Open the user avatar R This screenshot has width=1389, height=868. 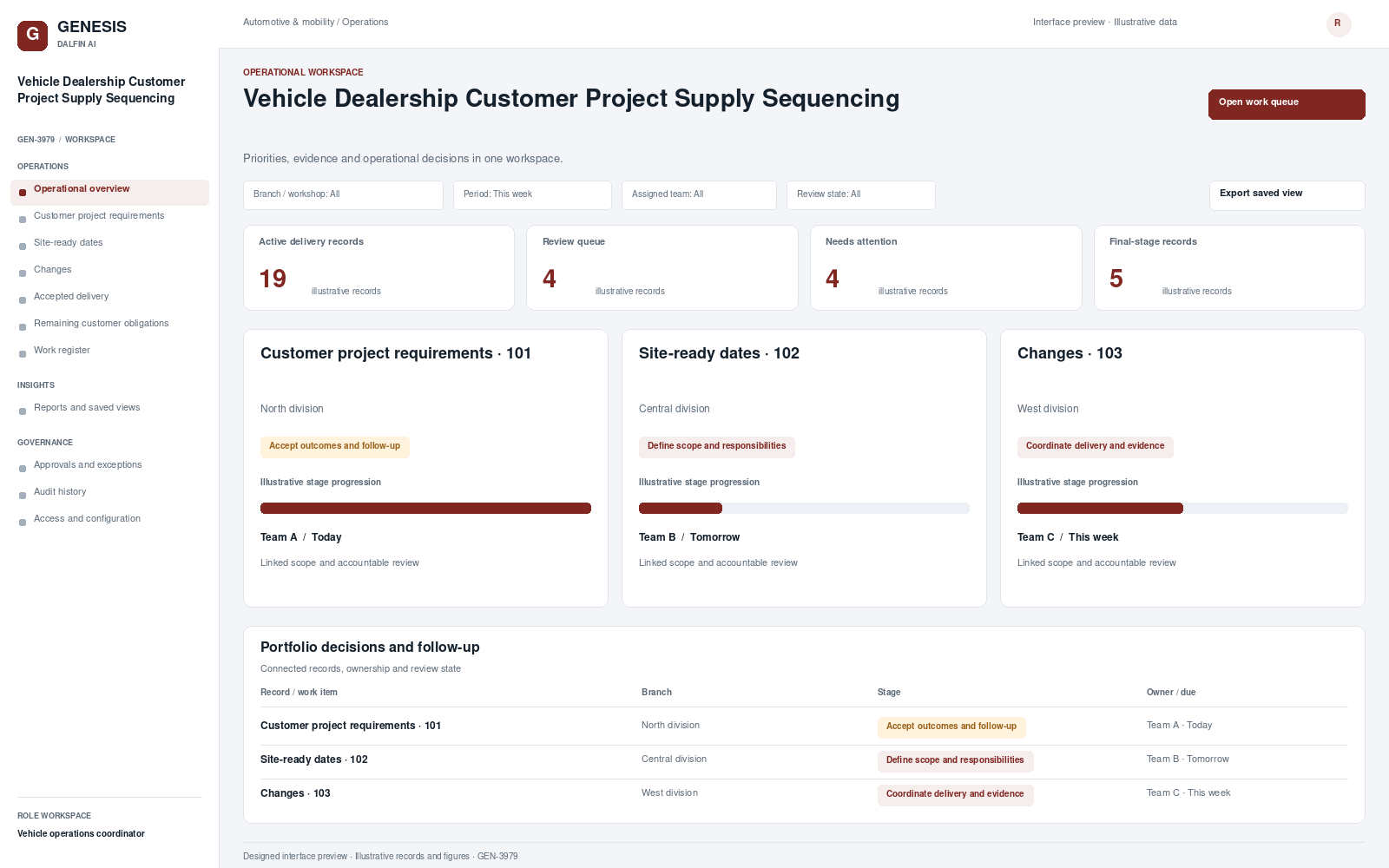(x=1339, y=24)
